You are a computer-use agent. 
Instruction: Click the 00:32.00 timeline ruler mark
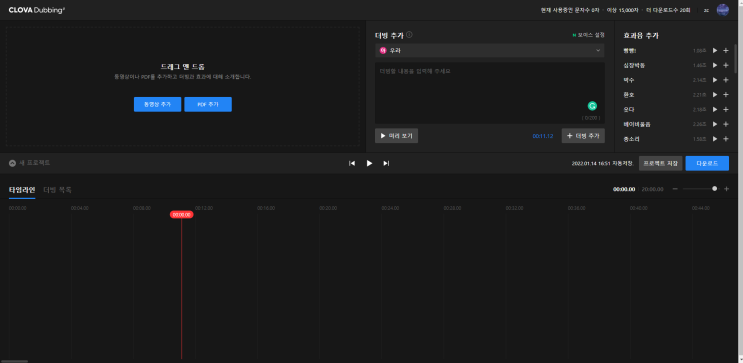pos(514,208)
